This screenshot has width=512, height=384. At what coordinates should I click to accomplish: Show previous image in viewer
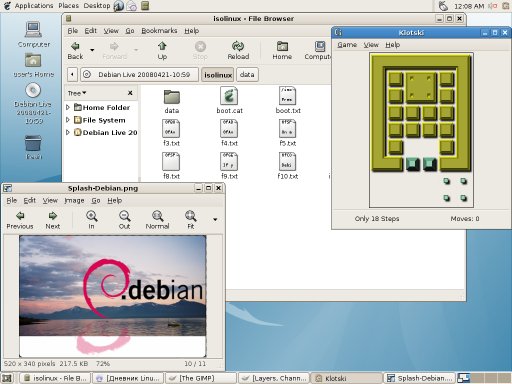pos(20,220)
